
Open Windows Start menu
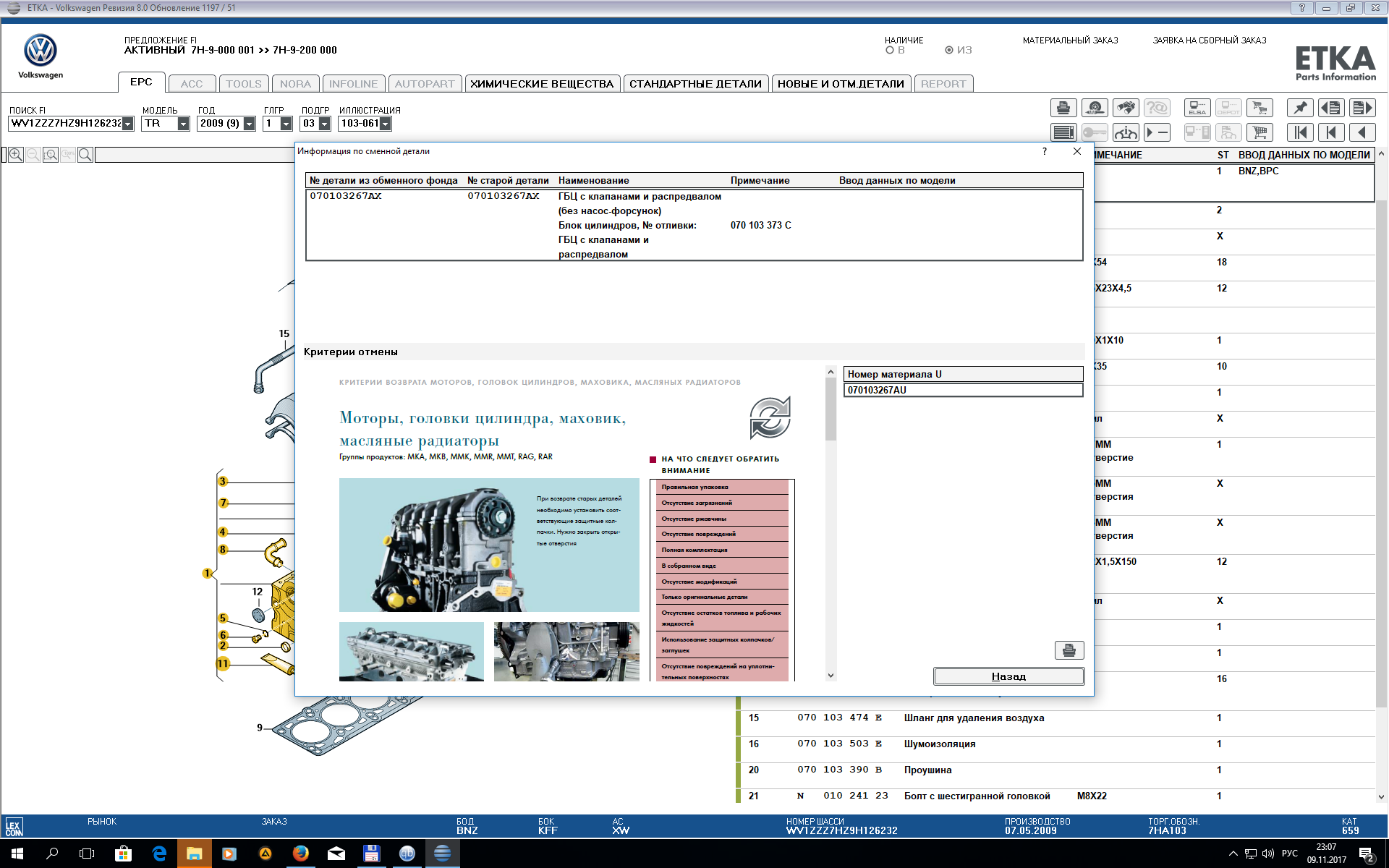[x=17, y=854]
